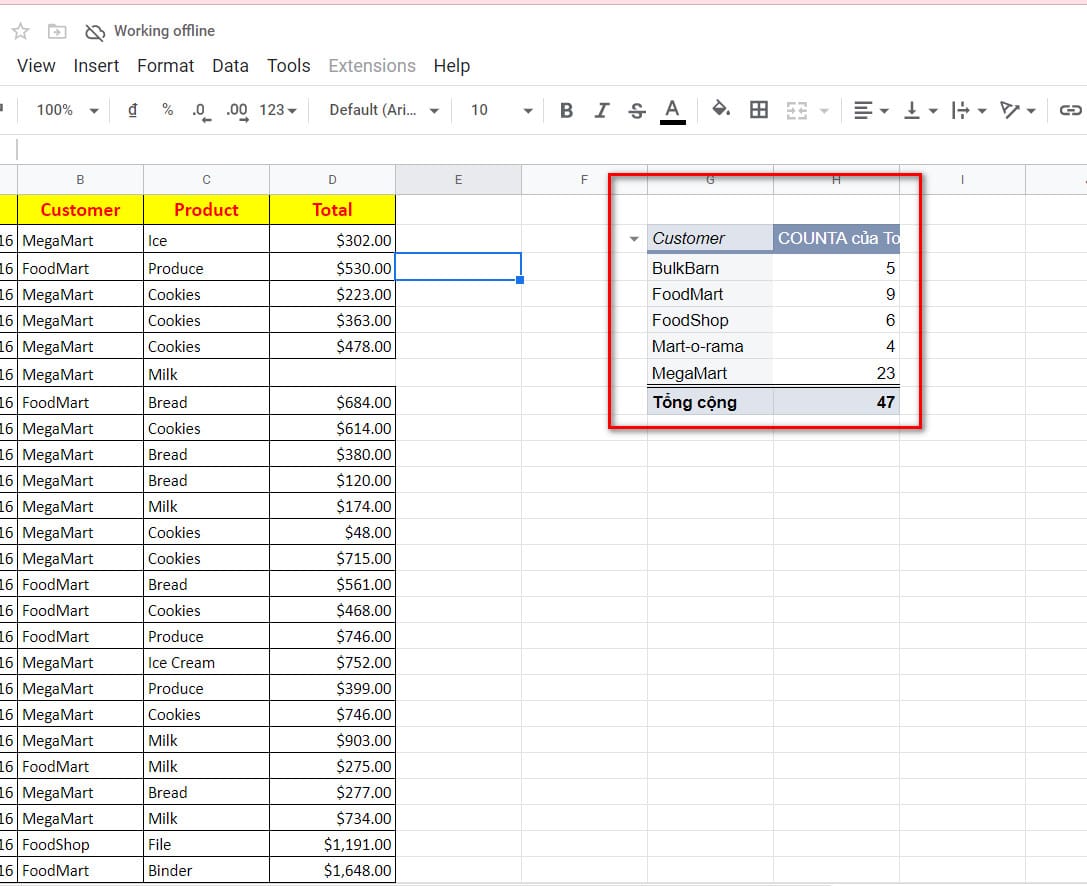Screen dimensions: 1087x886
Task: Click the Tổng cộng total row label
Action: click(x=695, y=402)
